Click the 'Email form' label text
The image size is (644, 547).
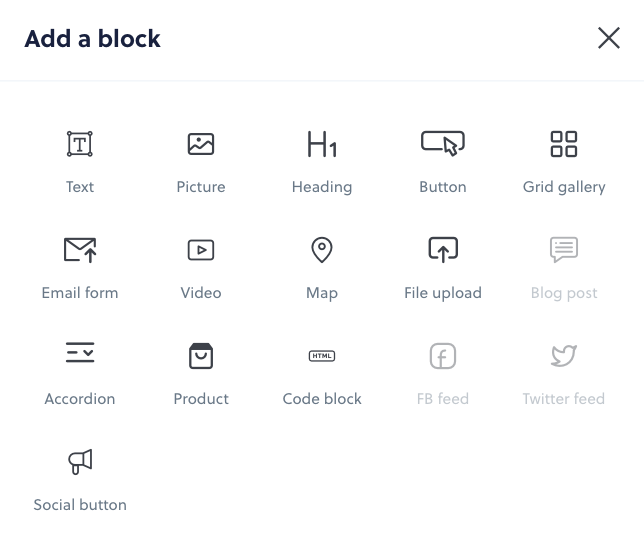click(80, 293)
